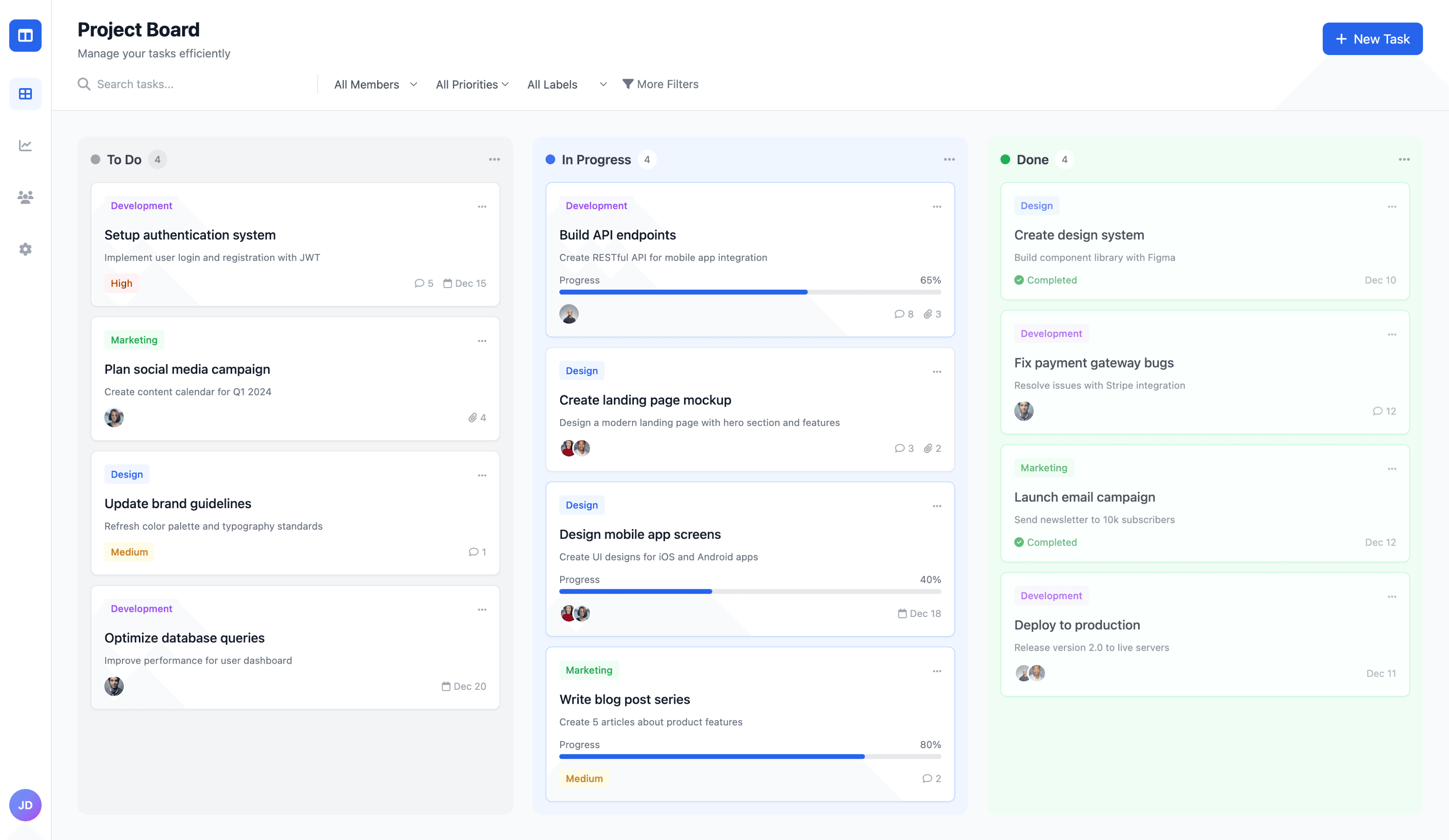Expand the All Labels dropdown
The width and height of the screenshot is (1449, 840).
click(x=566, y=84)
